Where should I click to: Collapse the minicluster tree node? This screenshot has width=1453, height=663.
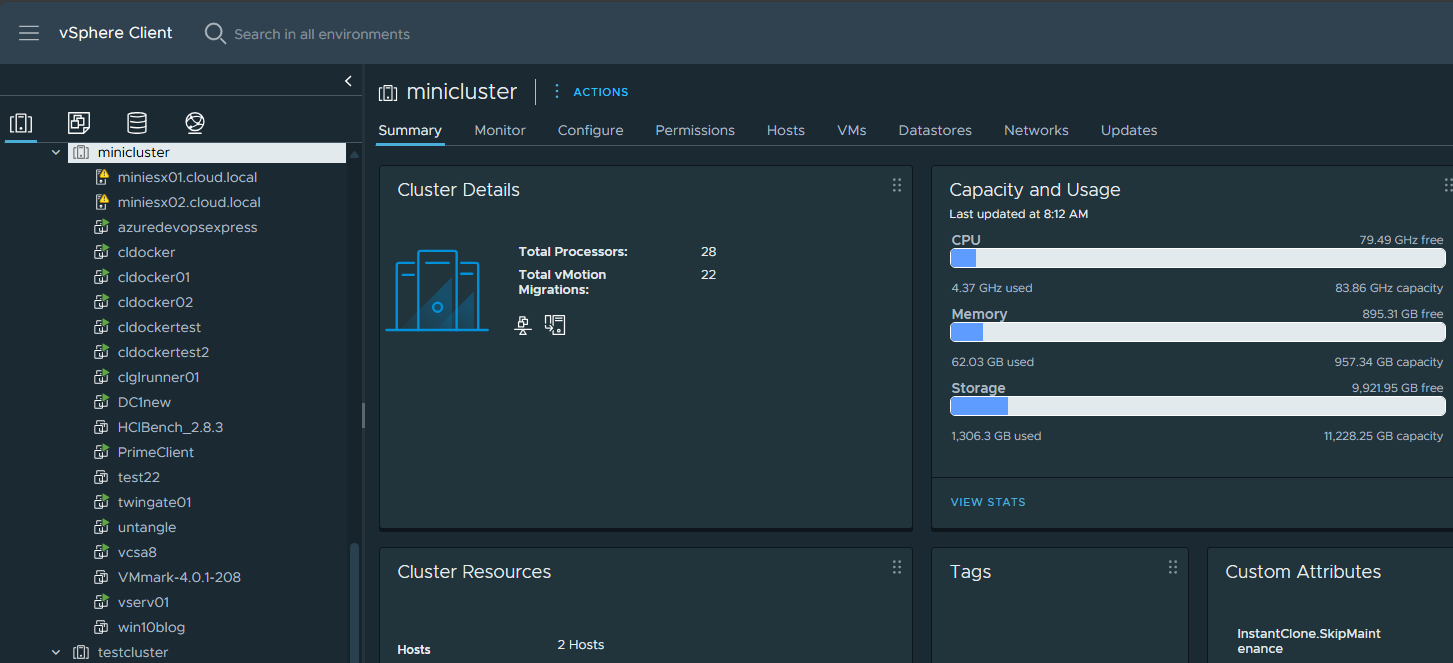click(x=56, y=153)
